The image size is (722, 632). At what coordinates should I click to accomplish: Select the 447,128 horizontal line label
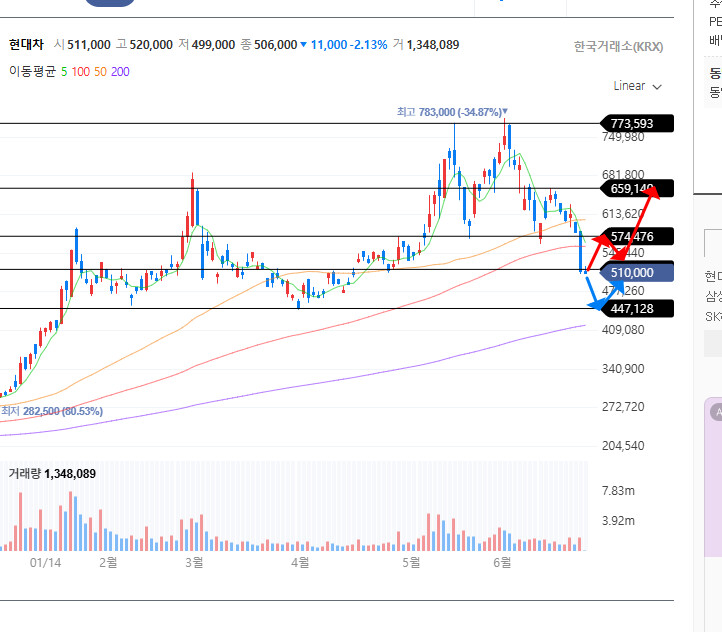[x=637, y=308]
